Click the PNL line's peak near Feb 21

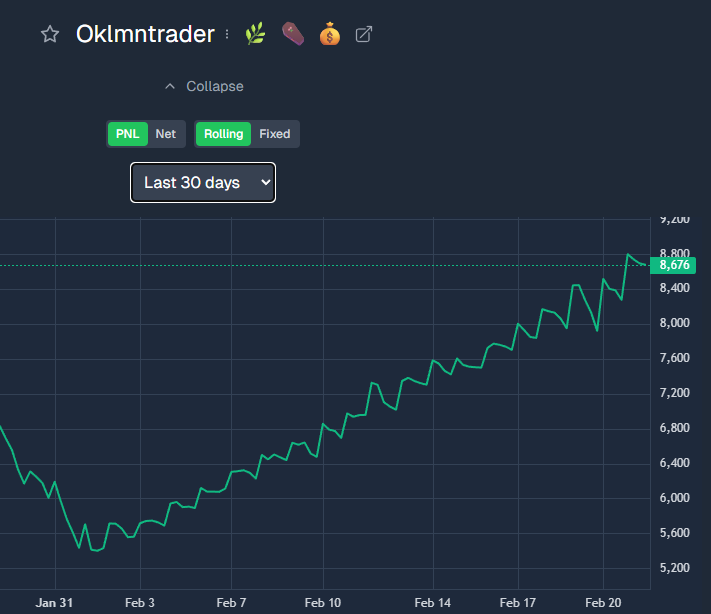pos(628,254)
